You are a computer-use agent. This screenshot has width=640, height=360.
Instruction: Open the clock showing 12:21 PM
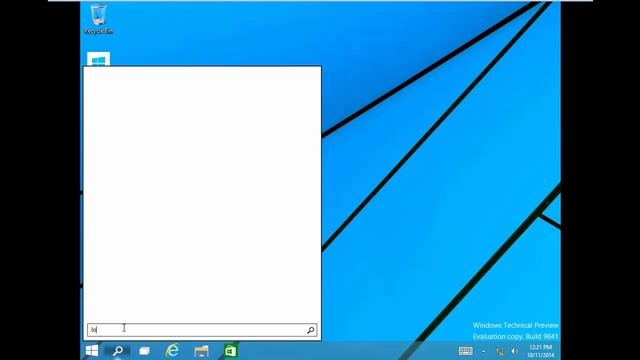point(540,351)
